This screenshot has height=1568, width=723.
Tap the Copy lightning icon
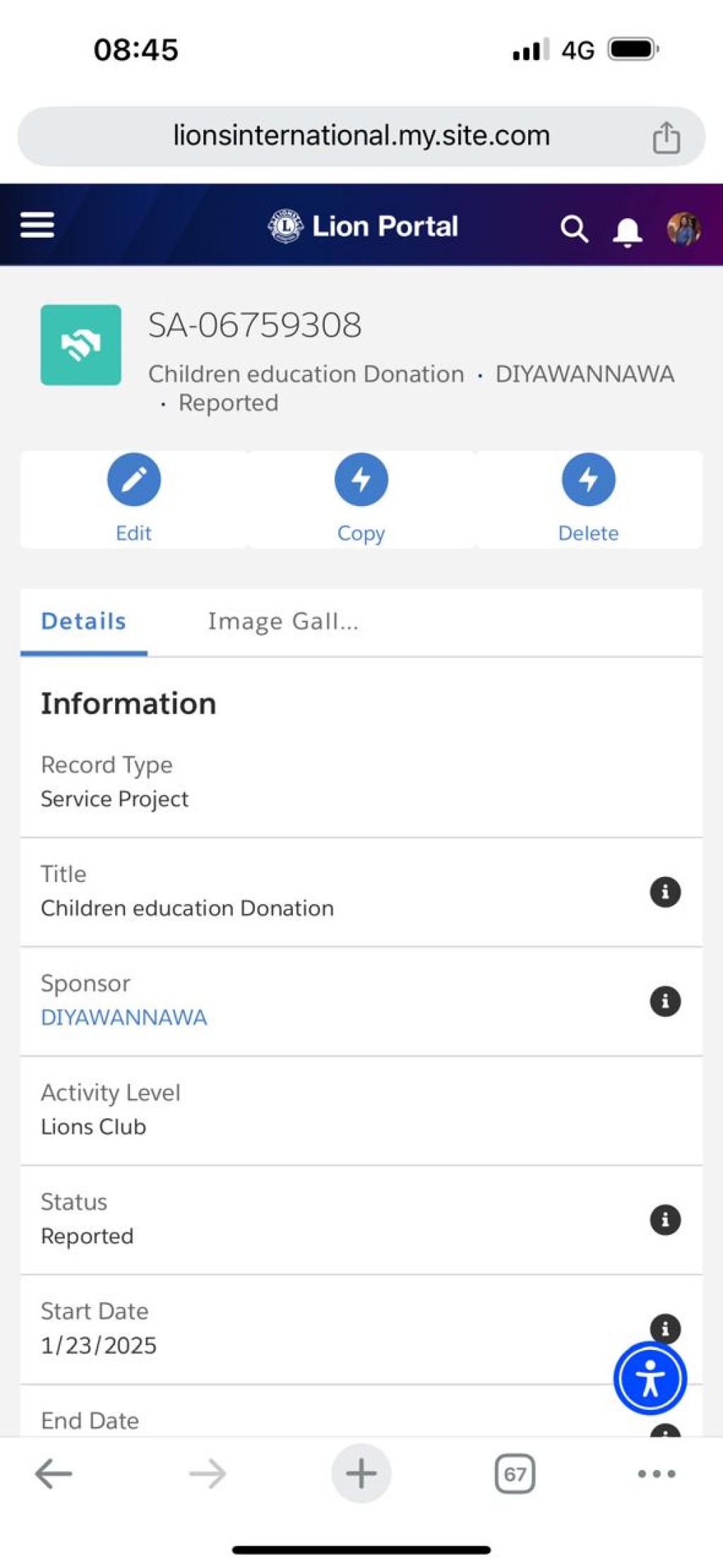pos(361,480)
